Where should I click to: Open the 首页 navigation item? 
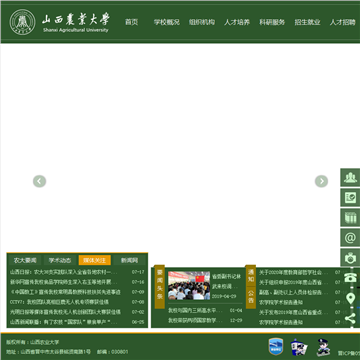tap(131, 22)
